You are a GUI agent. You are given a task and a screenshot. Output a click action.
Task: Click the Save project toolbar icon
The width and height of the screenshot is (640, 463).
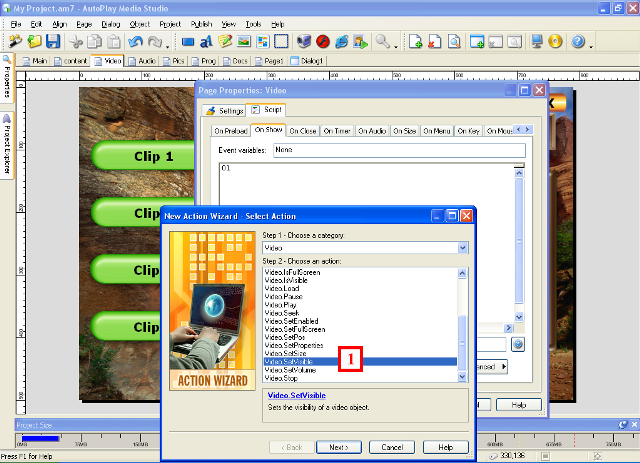click(x=53, y=42)
